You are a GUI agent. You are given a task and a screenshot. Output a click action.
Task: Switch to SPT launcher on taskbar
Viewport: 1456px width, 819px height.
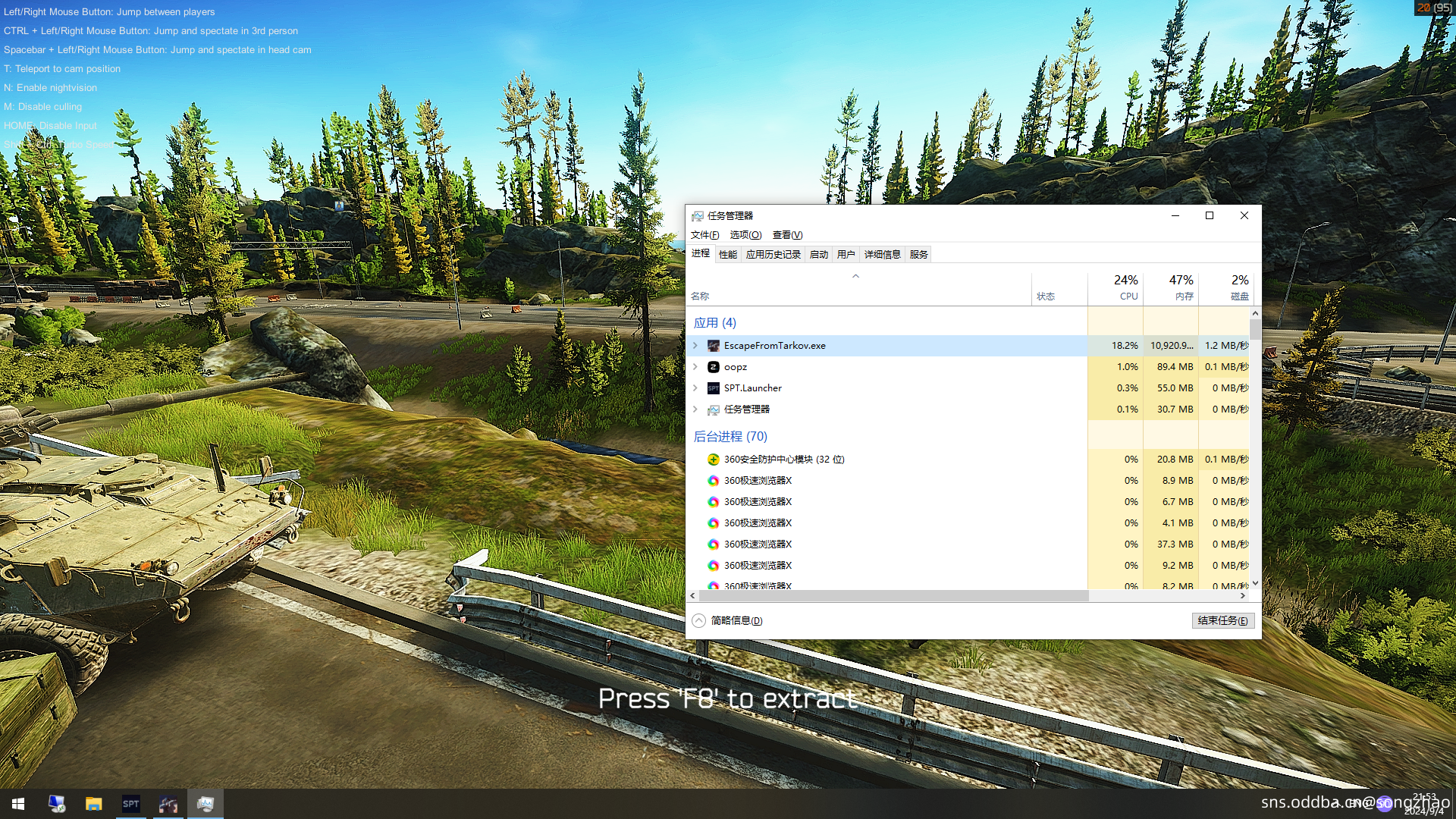point(131,804)
